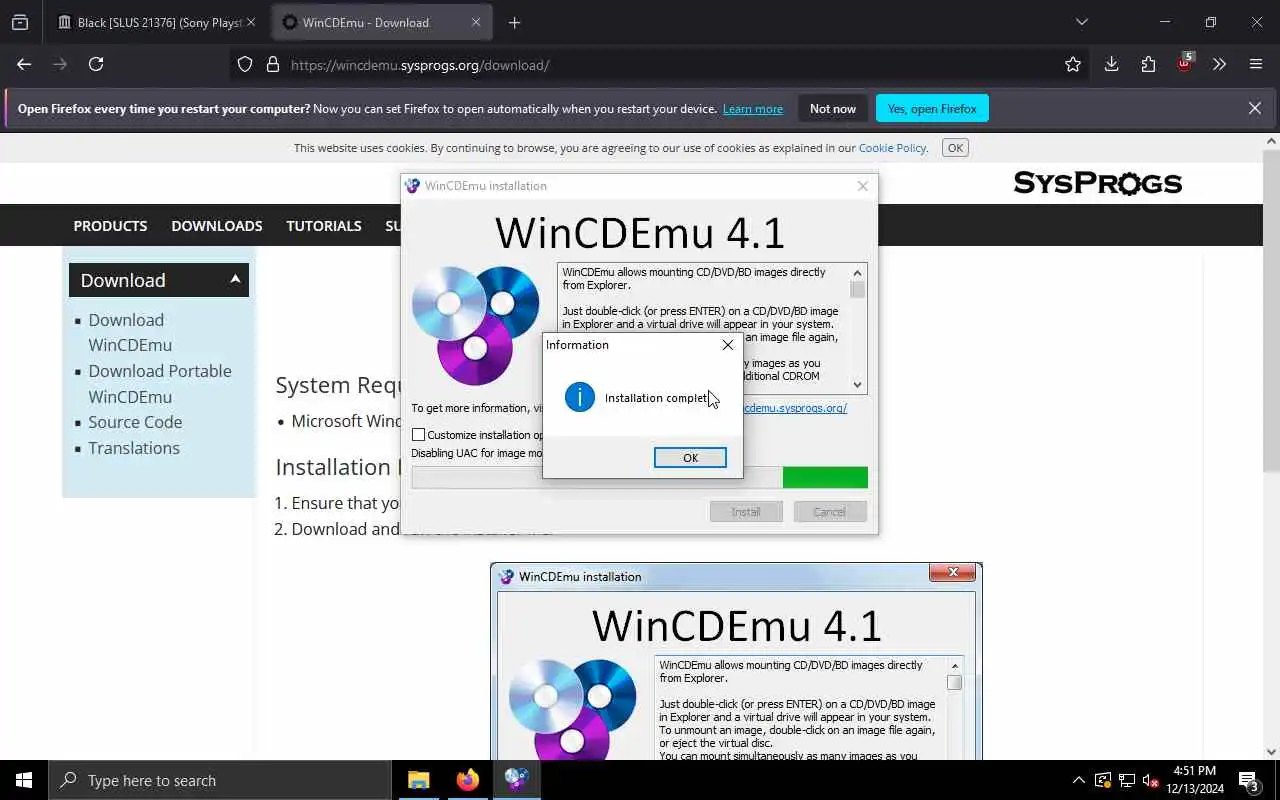Image resolution: width=1280 pixels, height=800 pixels.
Task: Expand more tools overflow chevron
Action: pos(1219,64)
